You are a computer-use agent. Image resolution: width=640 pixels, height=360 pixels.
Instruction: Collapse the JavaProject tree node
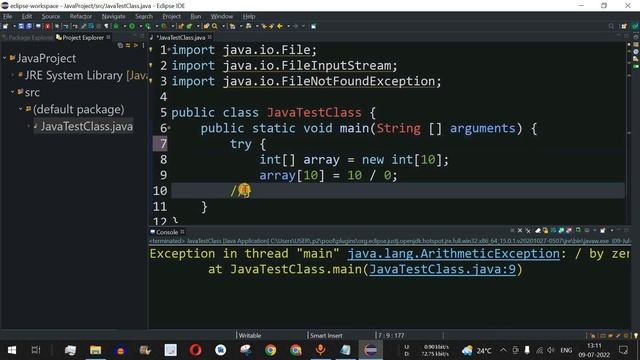4,58
